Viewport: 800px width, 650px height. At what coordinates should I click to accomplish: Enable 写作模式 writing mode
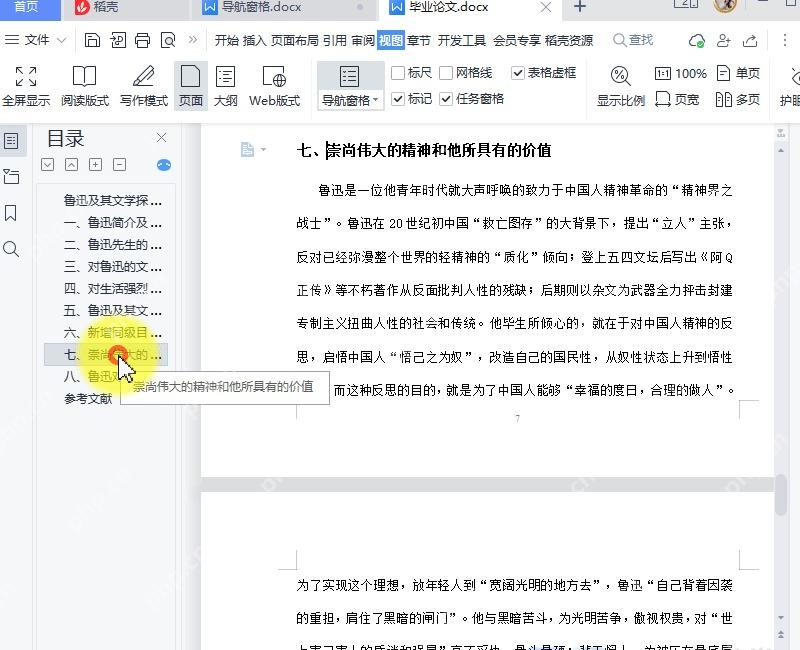point(144,86)
